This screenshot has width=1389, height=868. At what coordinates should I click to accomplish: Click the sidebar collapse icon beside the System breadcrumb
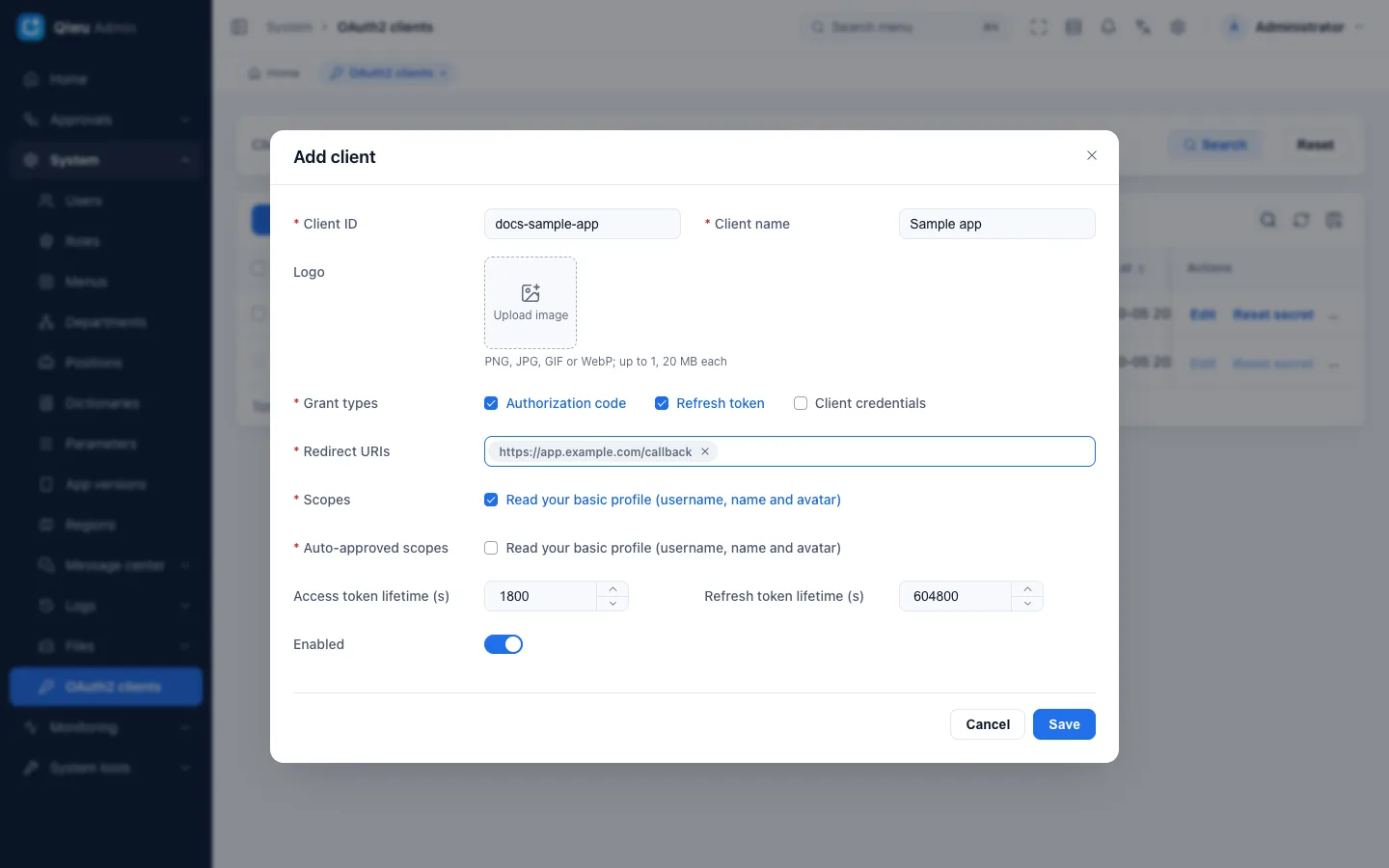tap(239, 27)
